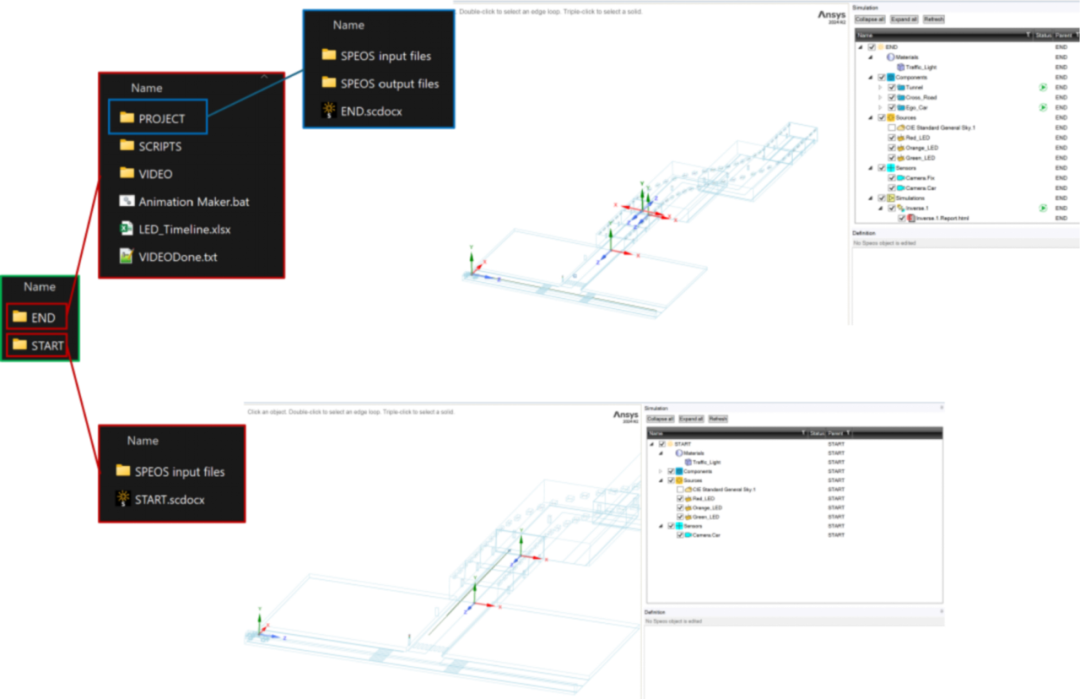Click the Inverse.1.Report.html file icon
The height and width of the screenshot is (699, 1080).
click(x=911, y=218)
